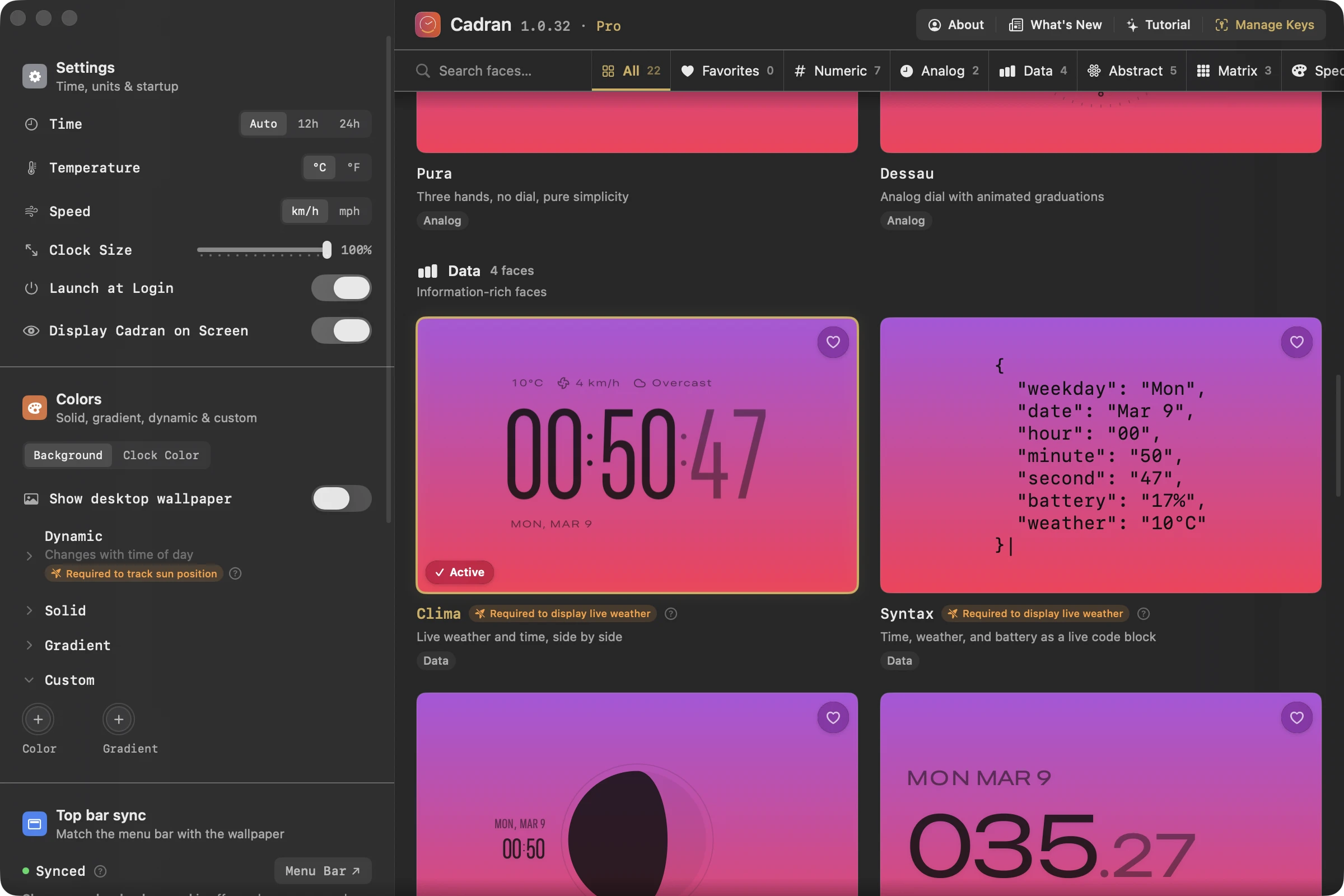Click the Menu Bar link button
Viewport: 1344px width, 896px height.
[x=323, y=871]
